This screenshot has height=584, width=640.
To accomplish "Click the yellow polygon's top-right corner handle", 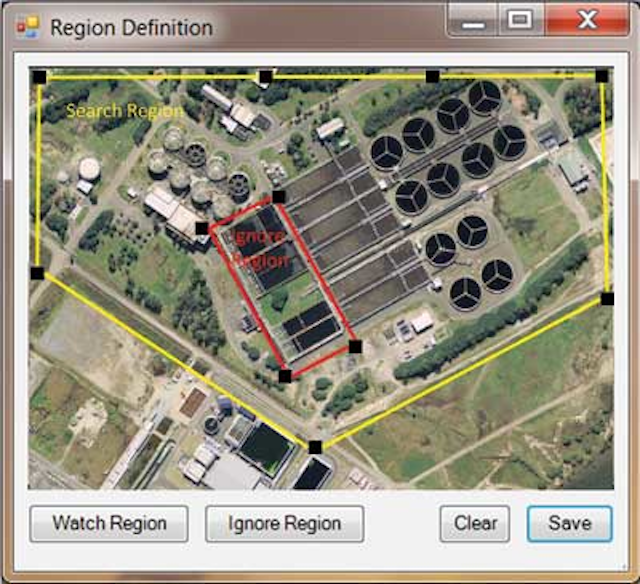I will pyautogui.click(x=602, y=76).
